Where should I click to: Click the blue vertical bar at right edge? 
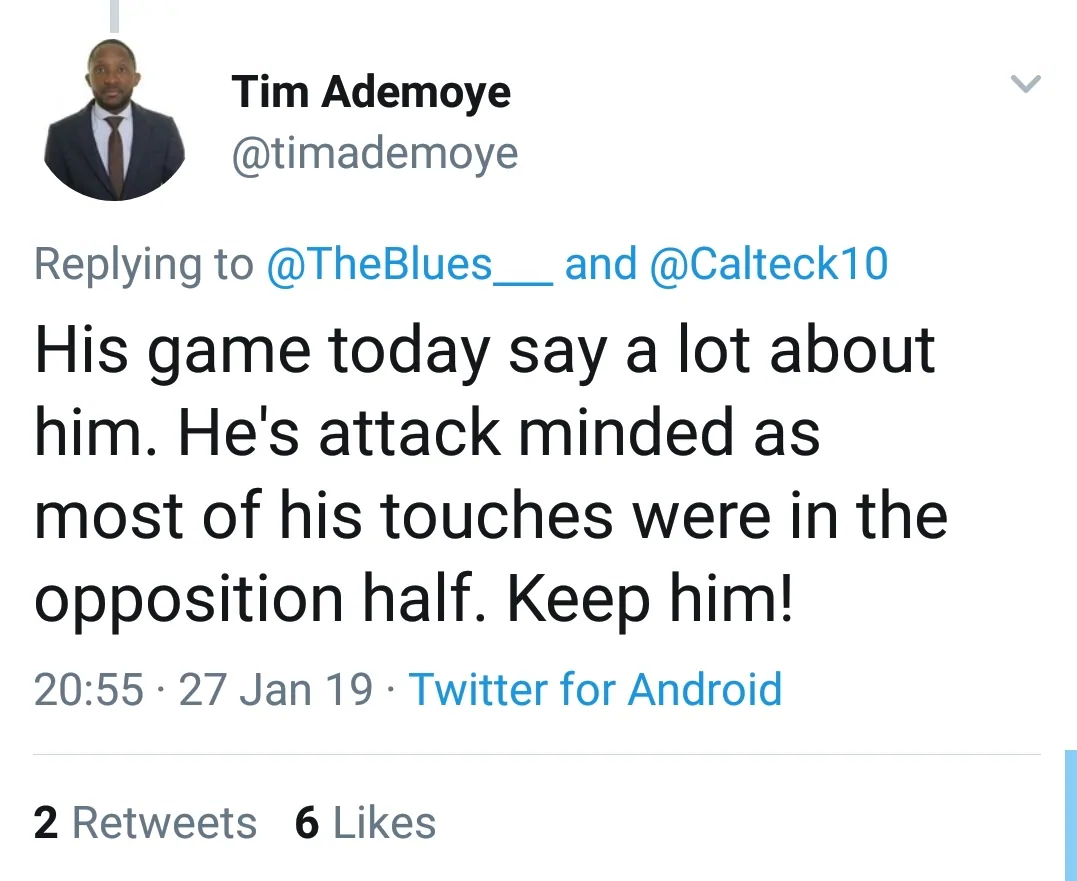pyautogui.click(x=1070, y=815)
